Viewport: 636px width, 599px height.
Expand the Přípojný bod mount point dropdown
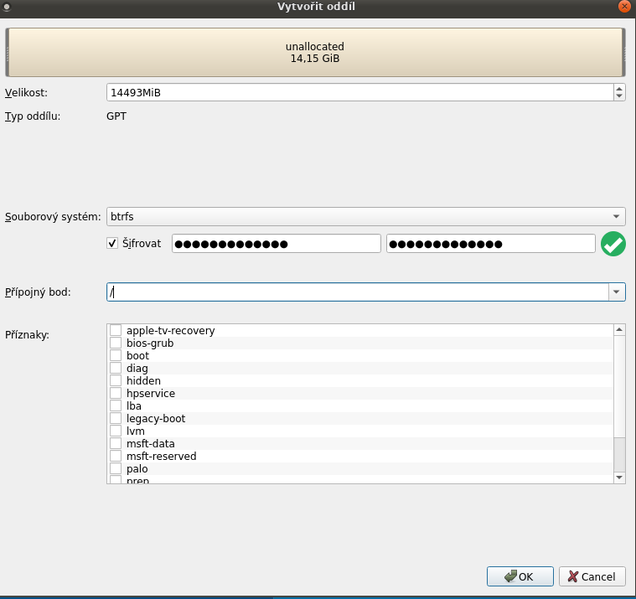(x=616, y=292)
